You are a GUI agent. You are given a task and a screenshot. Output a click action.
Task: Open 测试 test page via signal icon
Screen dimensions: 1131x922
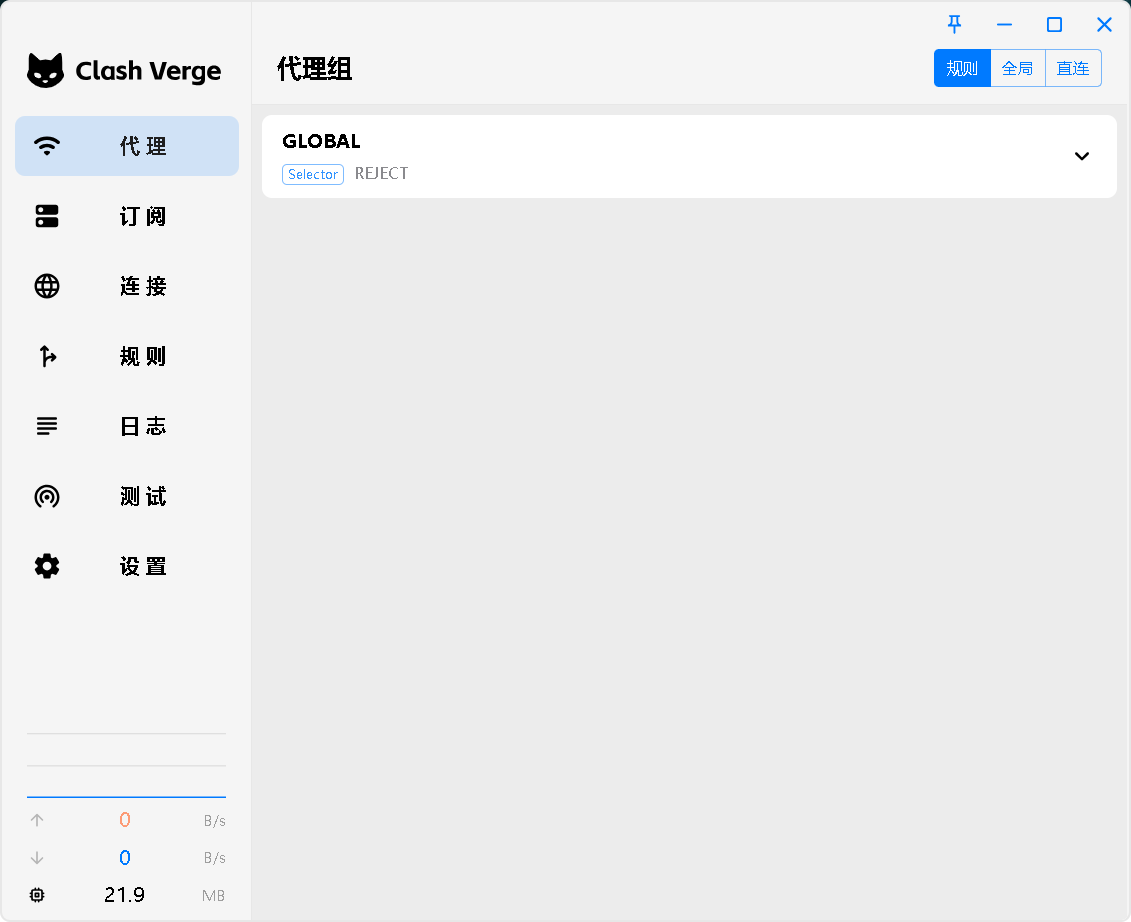pyautogui.click(x=46, y=496)
